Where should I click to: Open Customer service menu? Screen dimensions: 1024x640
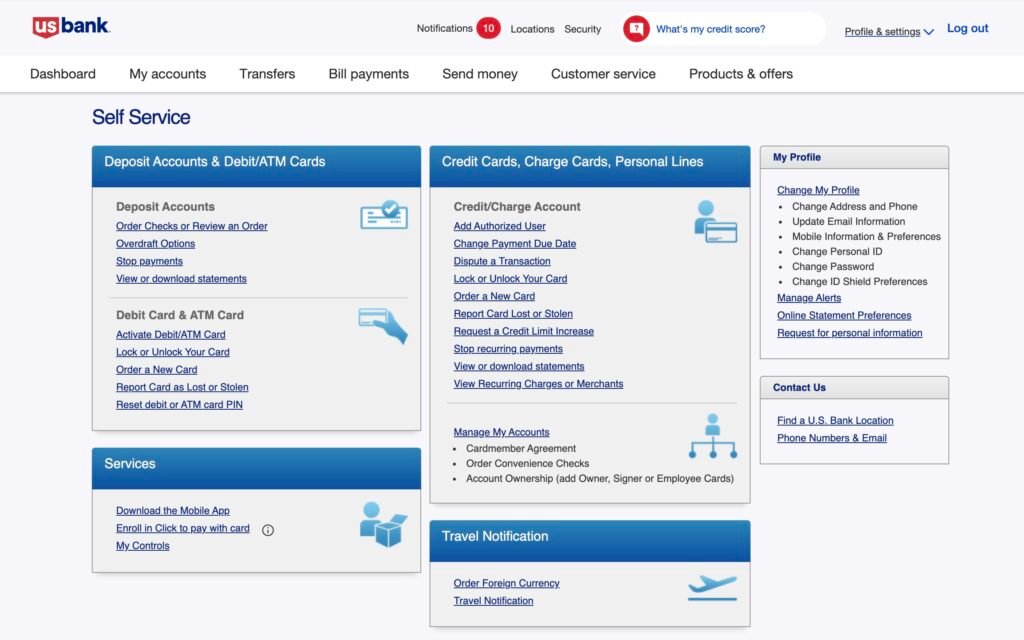coord(603,74)
